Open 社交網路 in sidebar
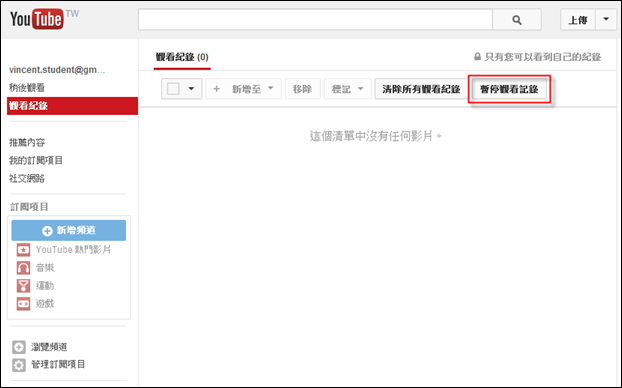 [27, 178]
